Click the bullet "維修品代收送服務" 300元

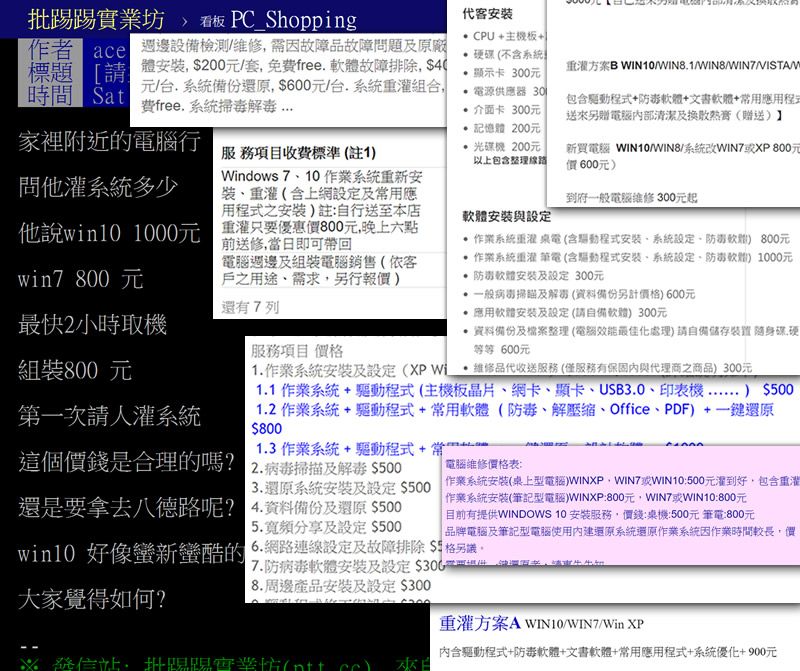[x=612, y=368]
